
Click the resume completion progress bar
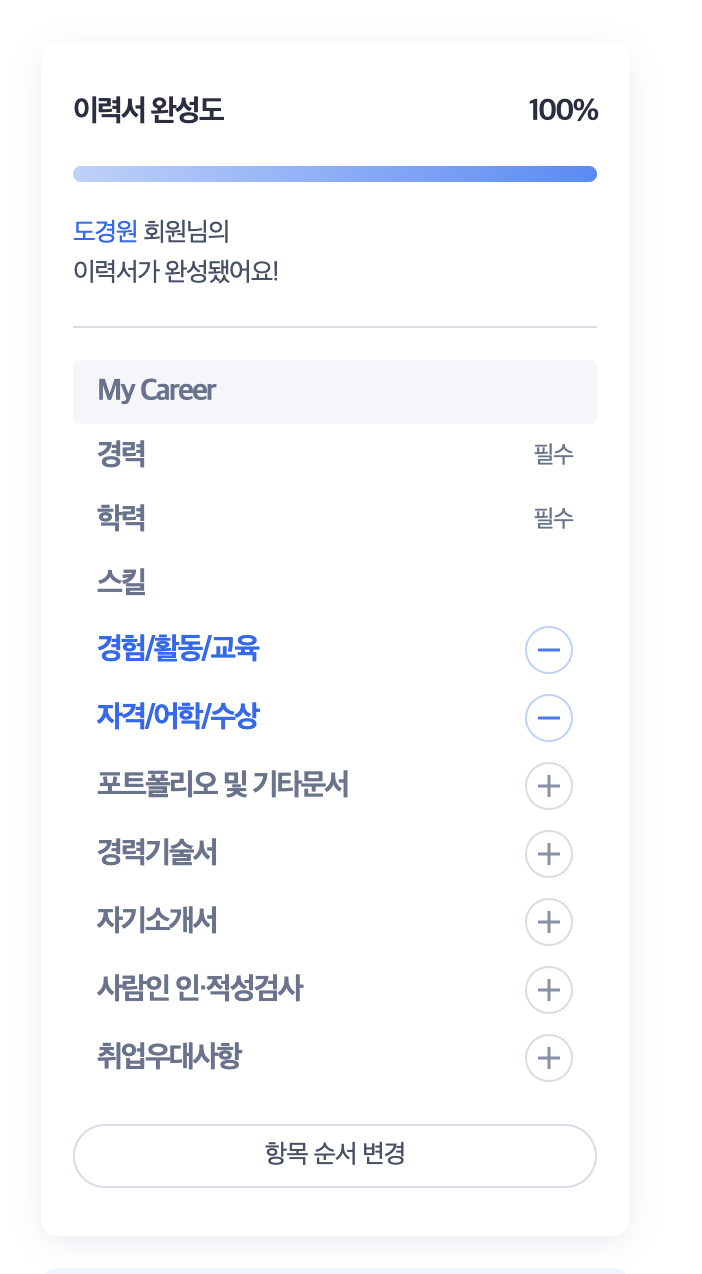(x=335, y=174)
